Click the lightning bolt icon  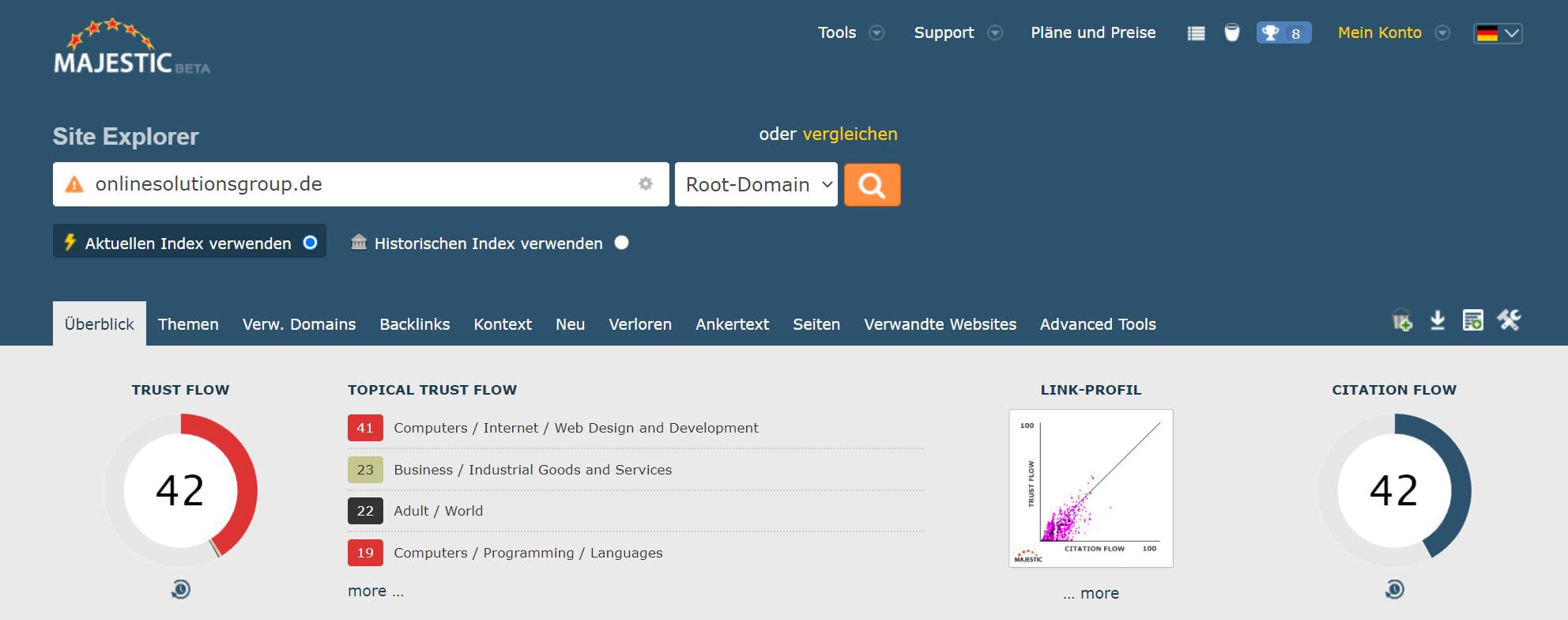click(x=70, y=242)
